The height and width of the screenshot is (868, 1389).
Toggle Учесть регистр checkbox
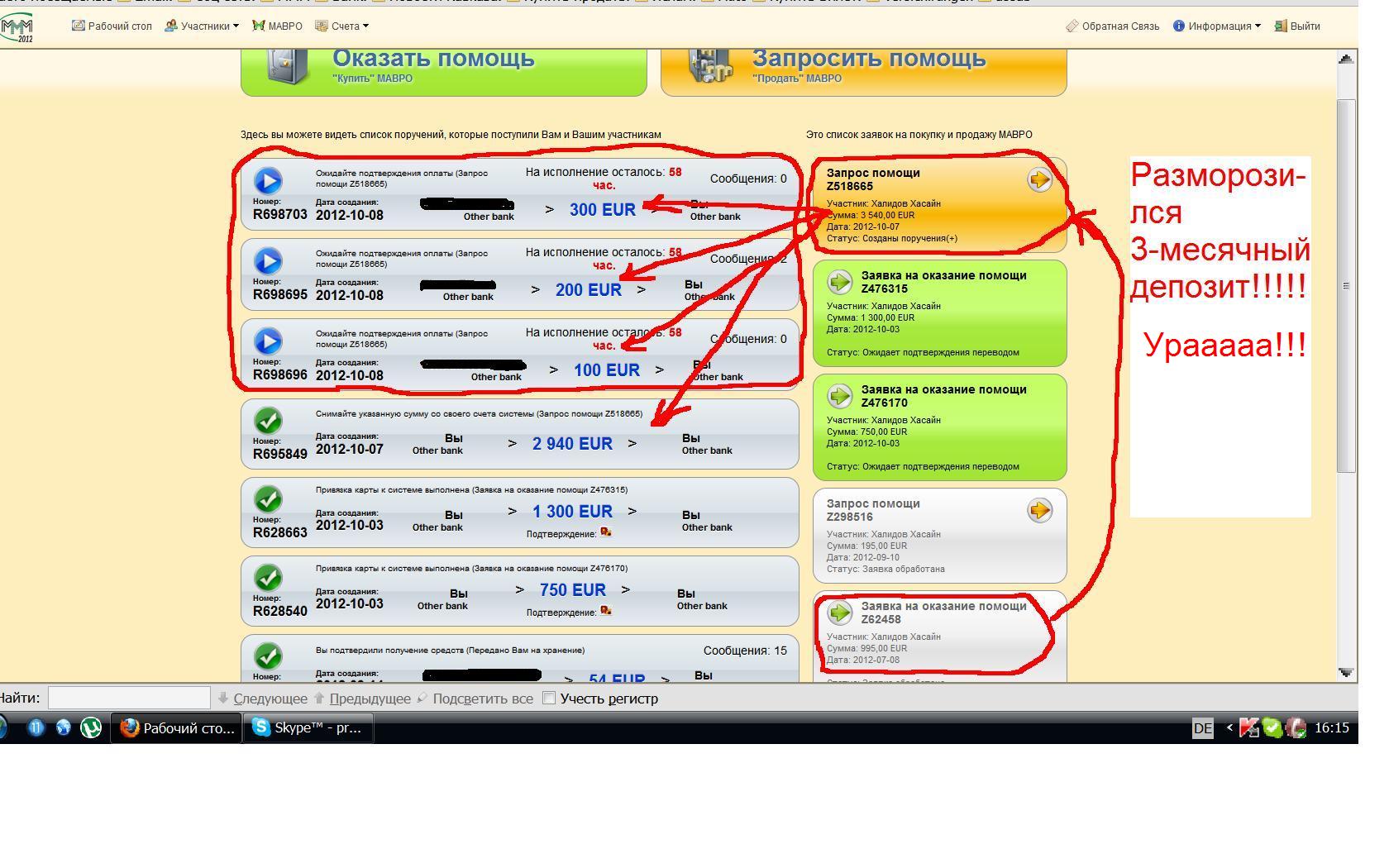click(x=549, y=698)
